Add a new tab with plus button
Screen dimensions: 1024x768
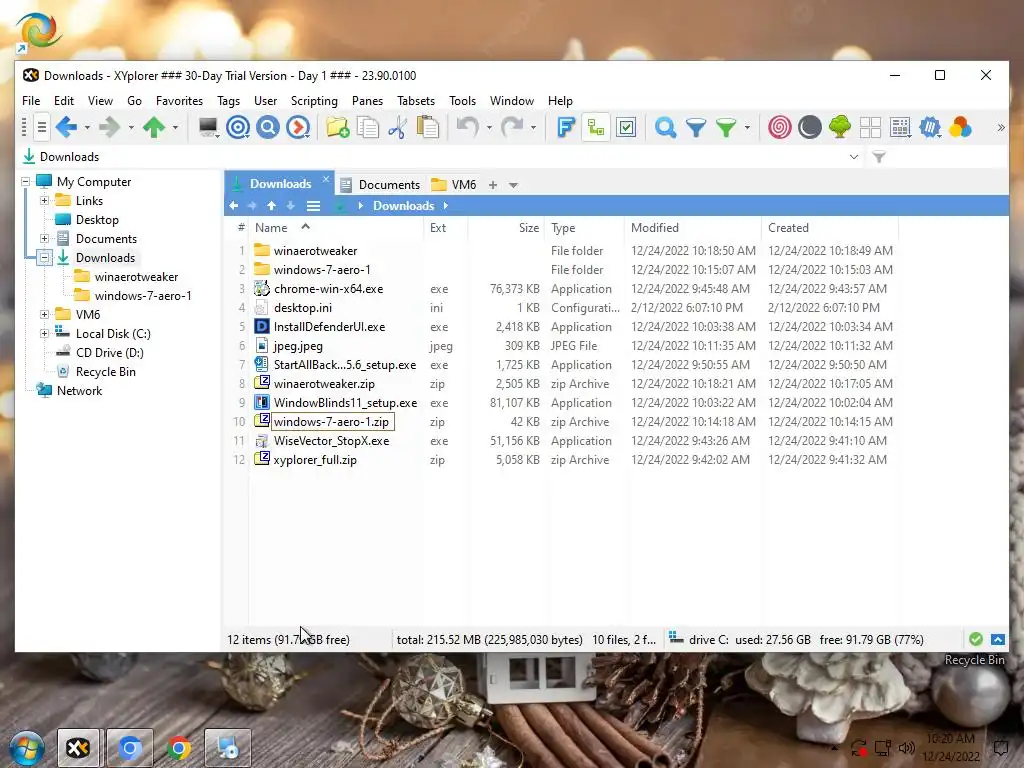[x=493, y=185]
